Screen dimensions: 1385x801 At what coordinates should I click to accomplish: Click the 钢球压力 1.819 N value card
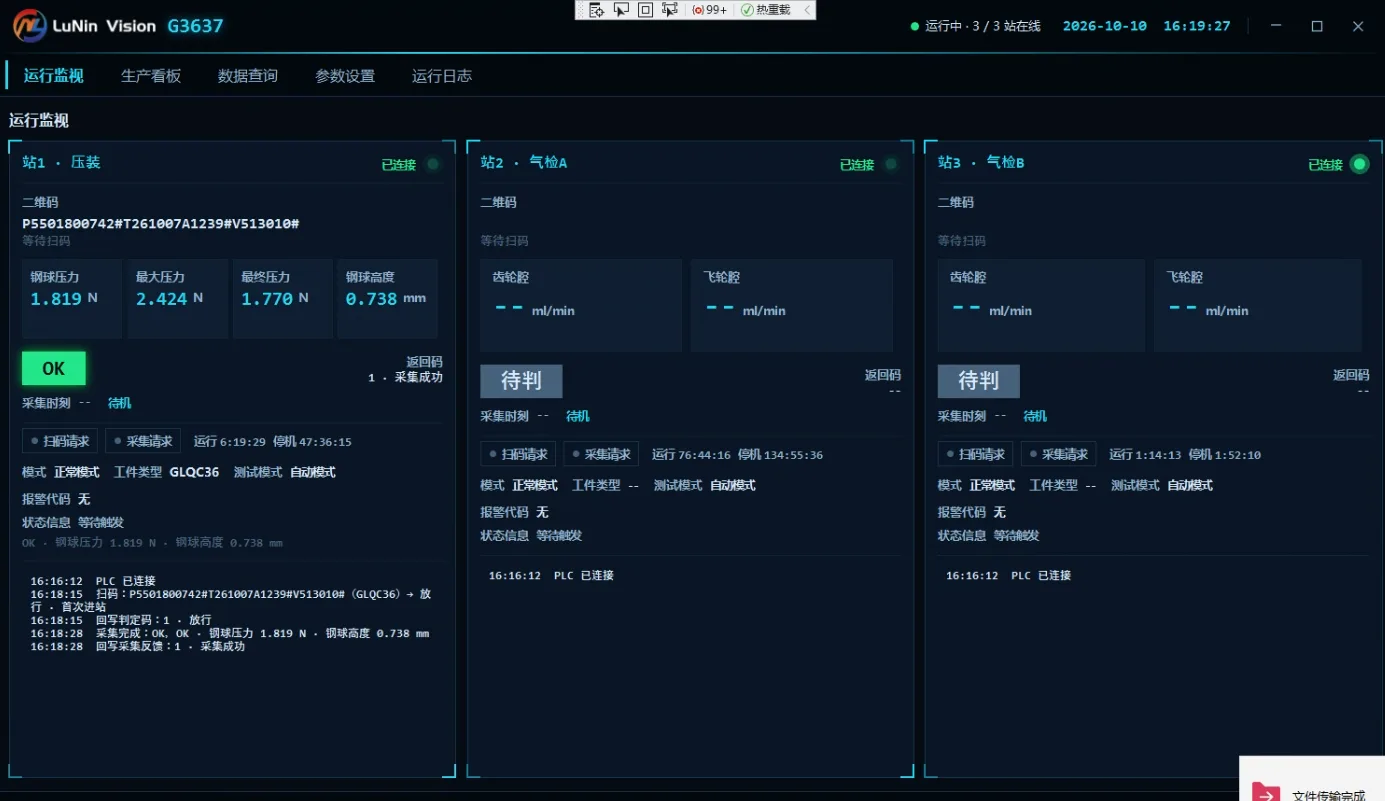pos(72,299)
